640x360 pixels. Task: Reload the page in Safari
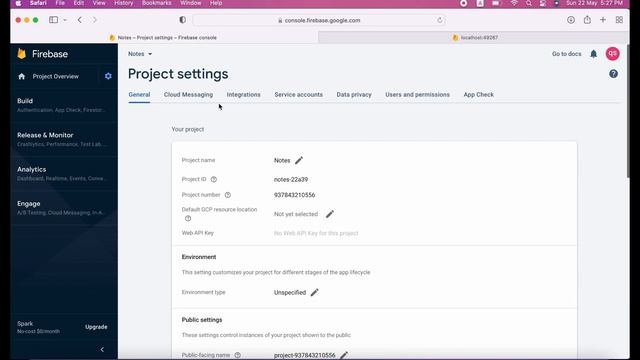[x=440, y=20]
